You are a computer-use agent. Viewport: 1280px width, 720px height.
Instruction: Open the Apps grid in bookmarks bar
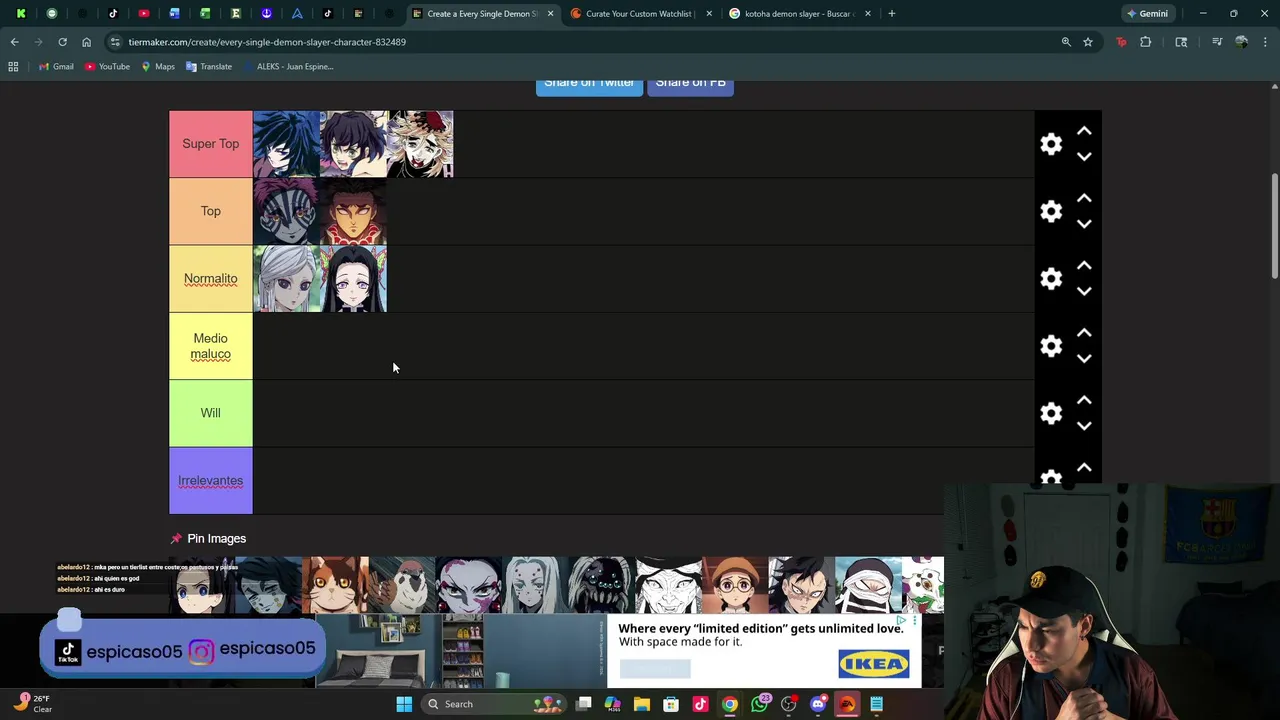click(x=13, y=67)
